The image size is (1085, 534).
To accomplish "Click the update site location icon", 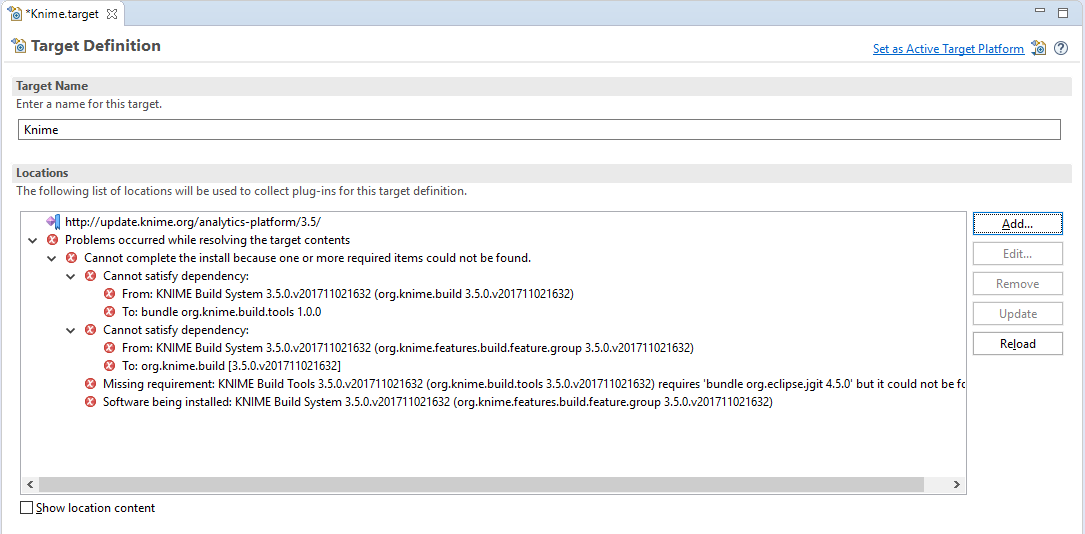I will (53, 221).
